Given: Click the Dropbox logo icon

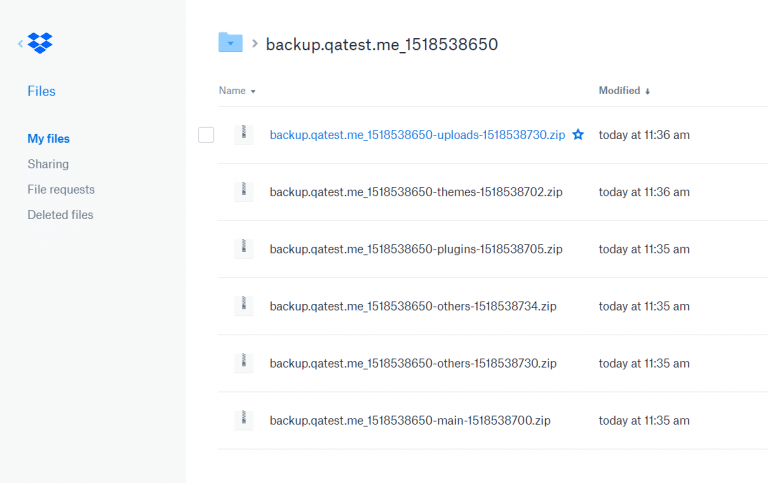Looking at the screenshot, I should click(40, 43).
